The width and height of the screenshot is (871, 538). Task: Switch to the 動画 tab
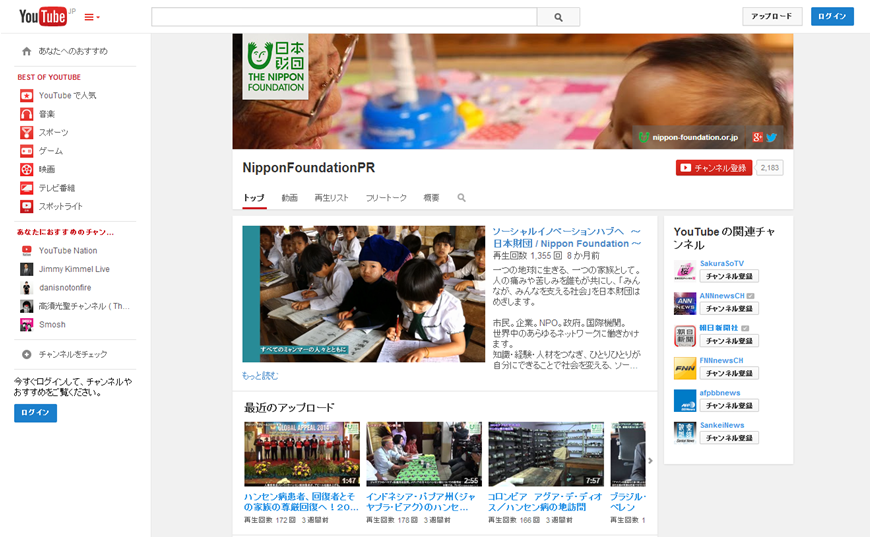[289, 198]
